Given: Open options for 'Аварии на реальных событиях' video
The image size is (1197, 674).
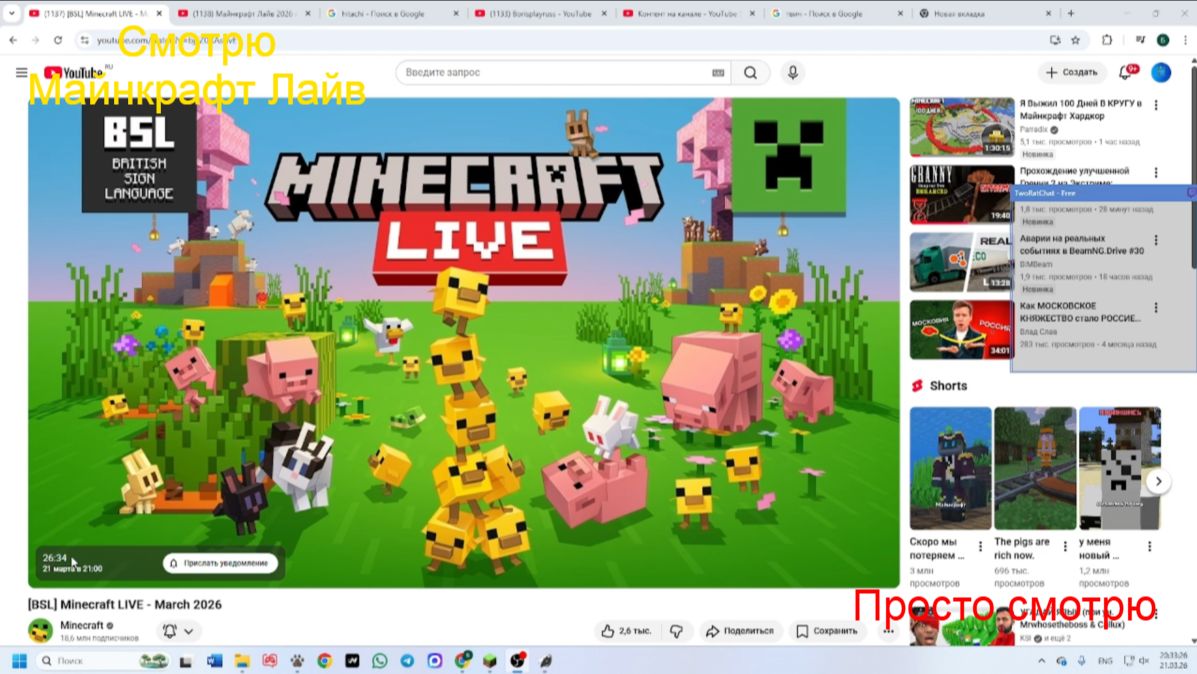Looking at the screenshot, I should point(1156,240).
